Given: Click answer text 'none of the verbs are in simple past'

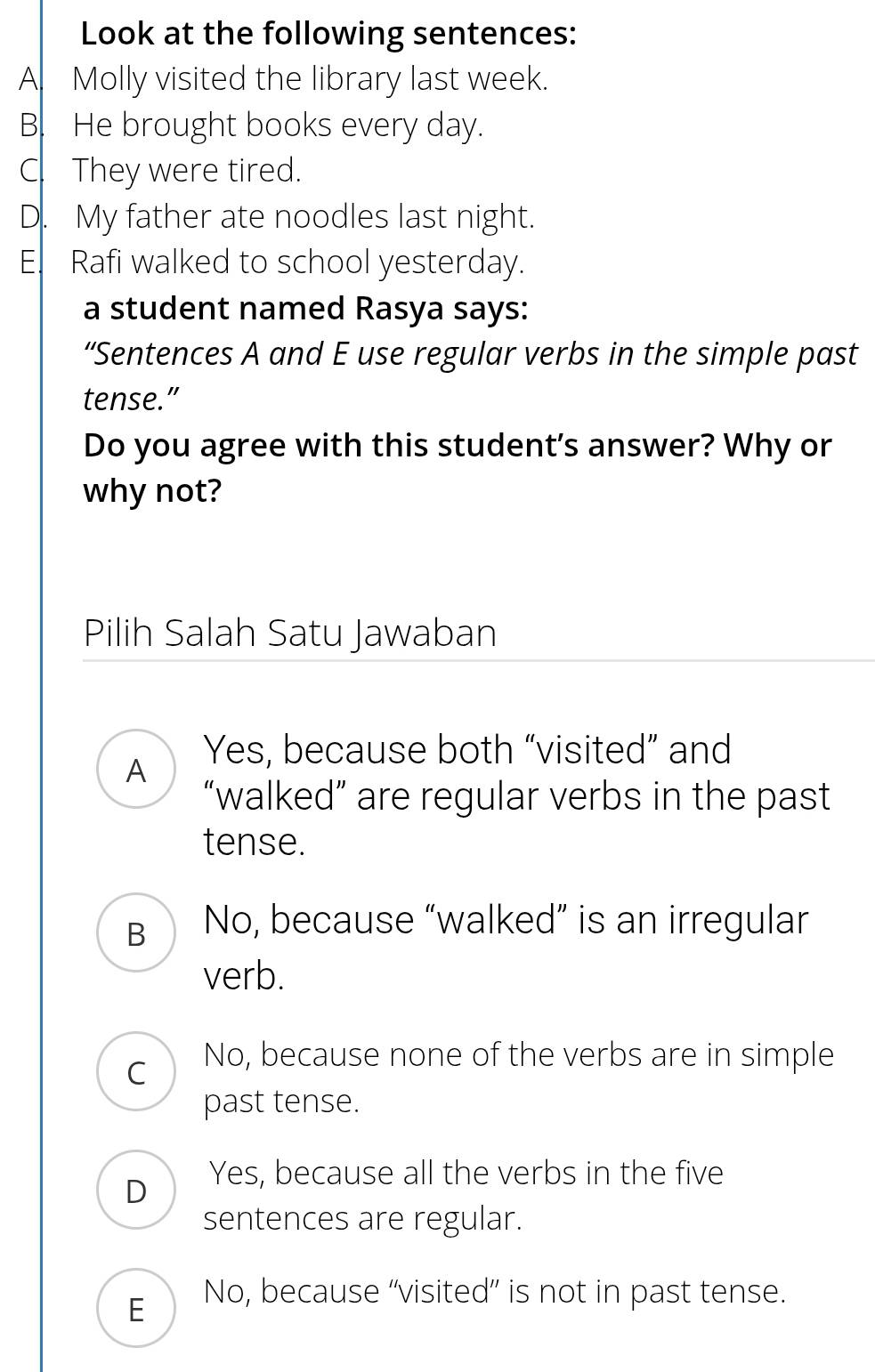Looking at the screenshot, I should click(x=518, y=1077).
